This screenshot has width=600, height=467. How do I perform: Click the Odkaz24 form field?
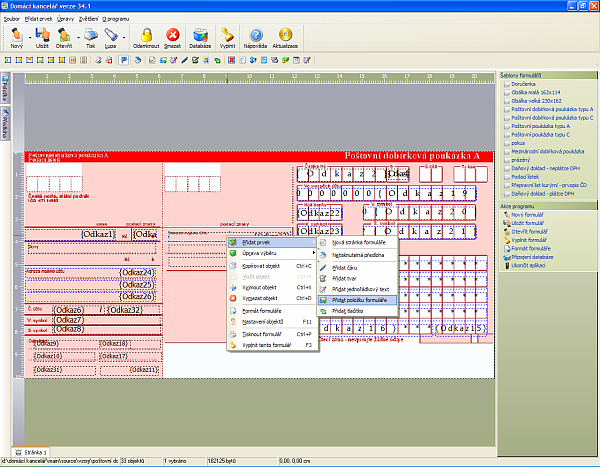137,272
